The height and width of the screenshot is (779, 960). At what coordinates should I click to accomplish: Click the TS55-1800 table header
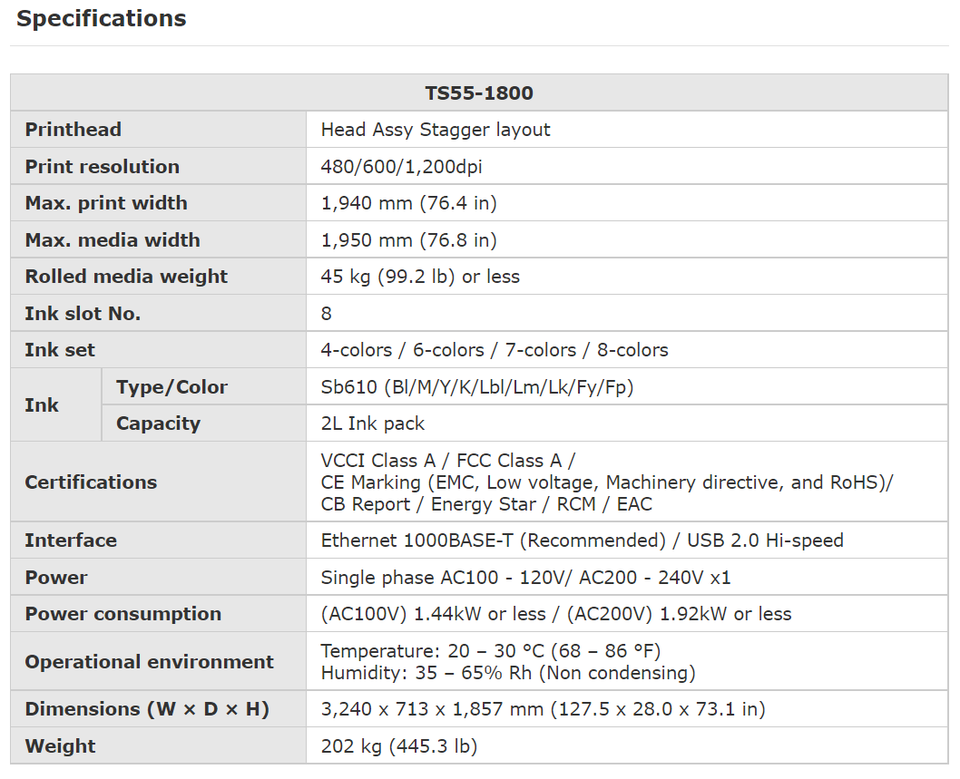(x=479, y=93)
